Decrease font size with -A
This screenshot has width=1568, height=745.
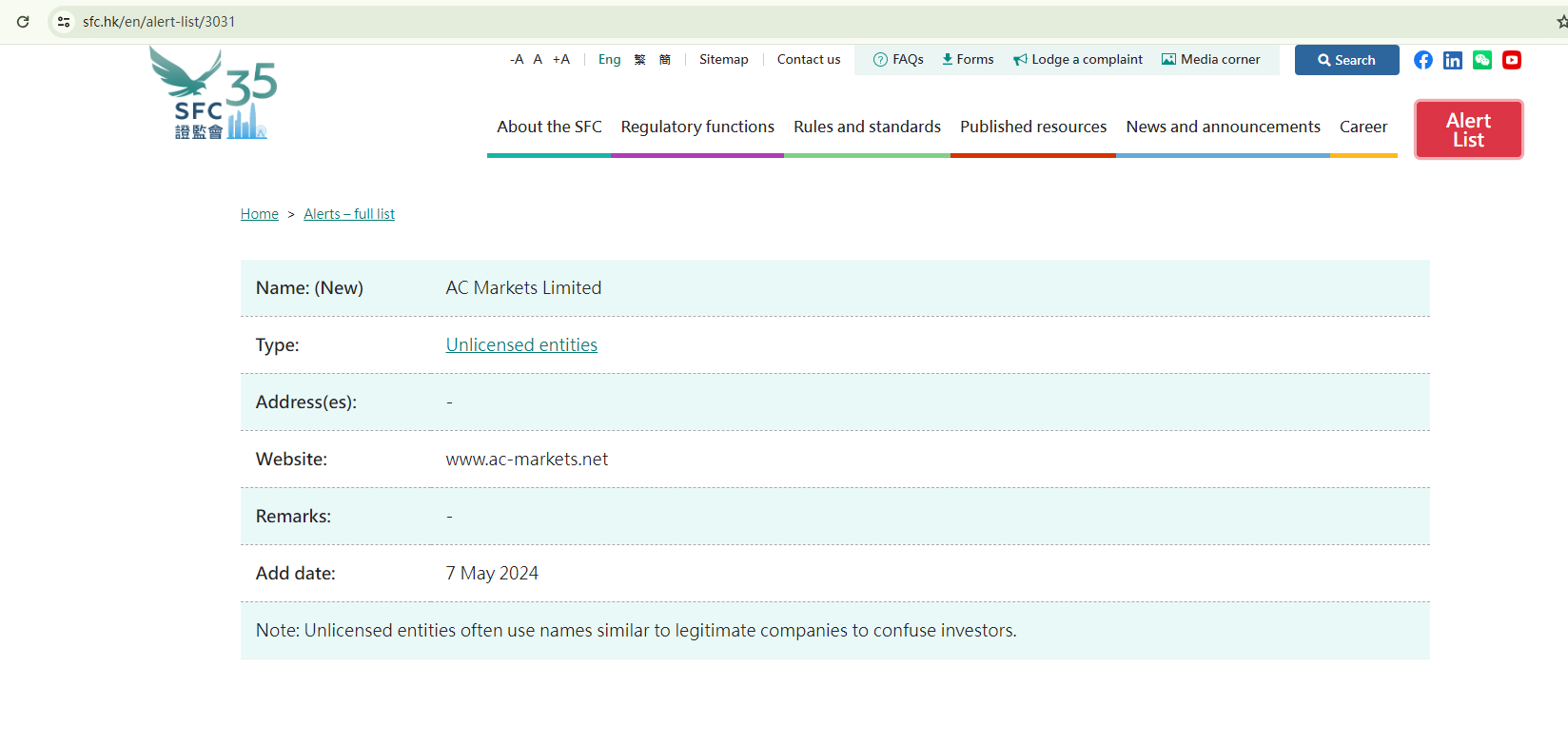tap(517, 59)
